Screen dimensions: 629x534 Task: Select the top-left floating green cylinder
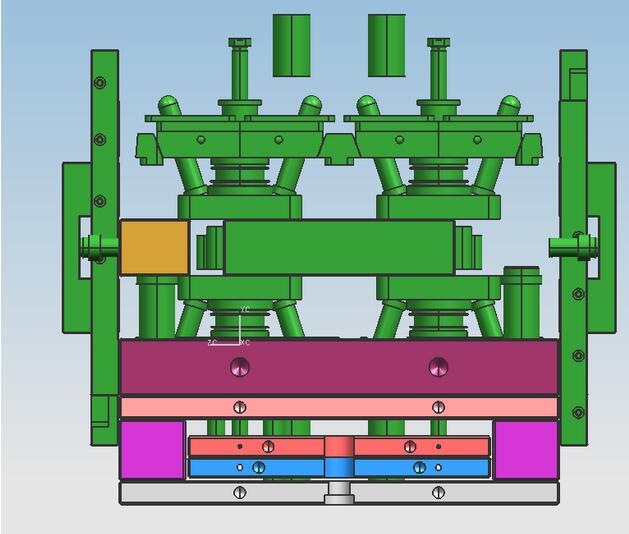point(292,45)
